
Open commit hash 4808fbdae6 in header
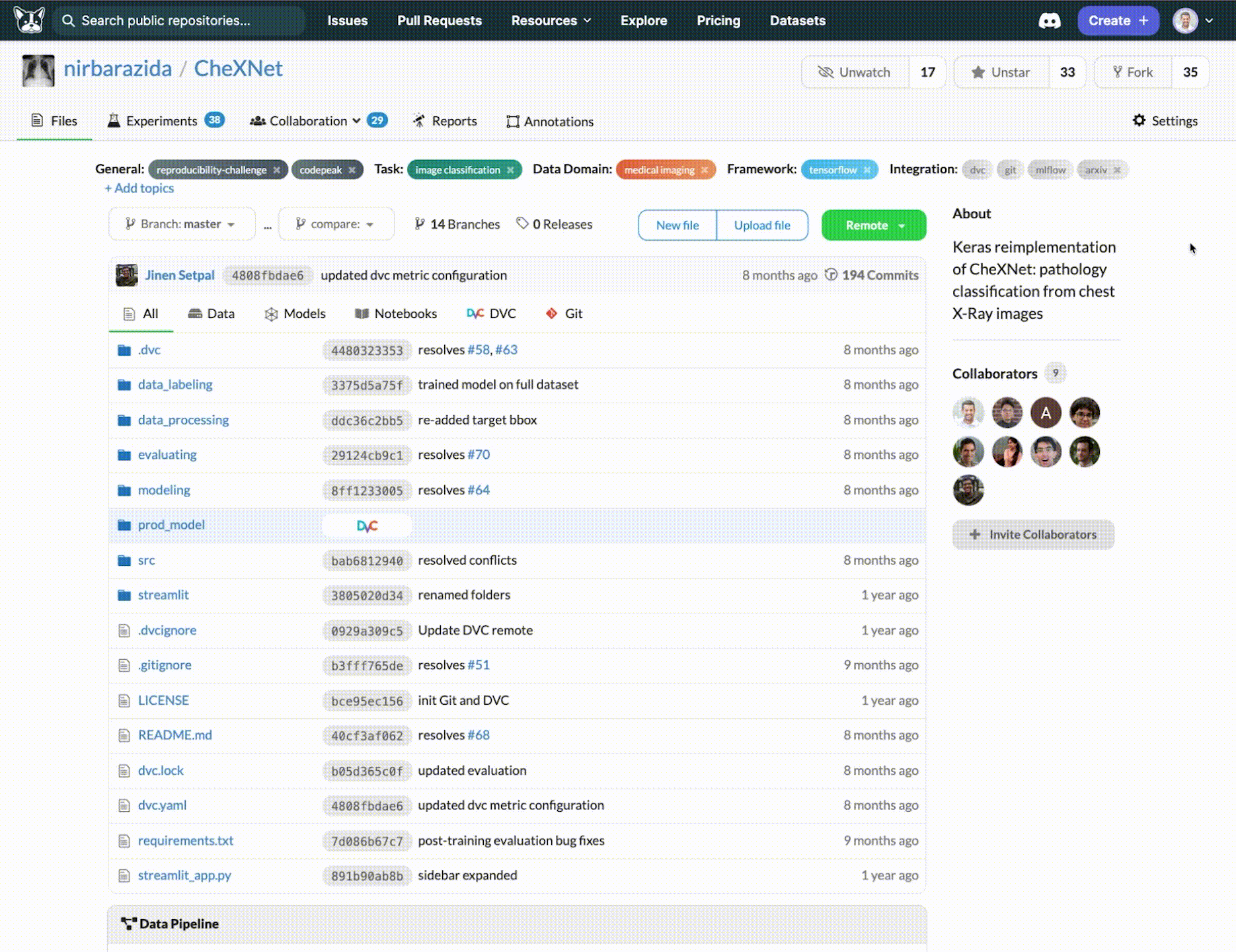pyautogui.click(x=268, y=275)
